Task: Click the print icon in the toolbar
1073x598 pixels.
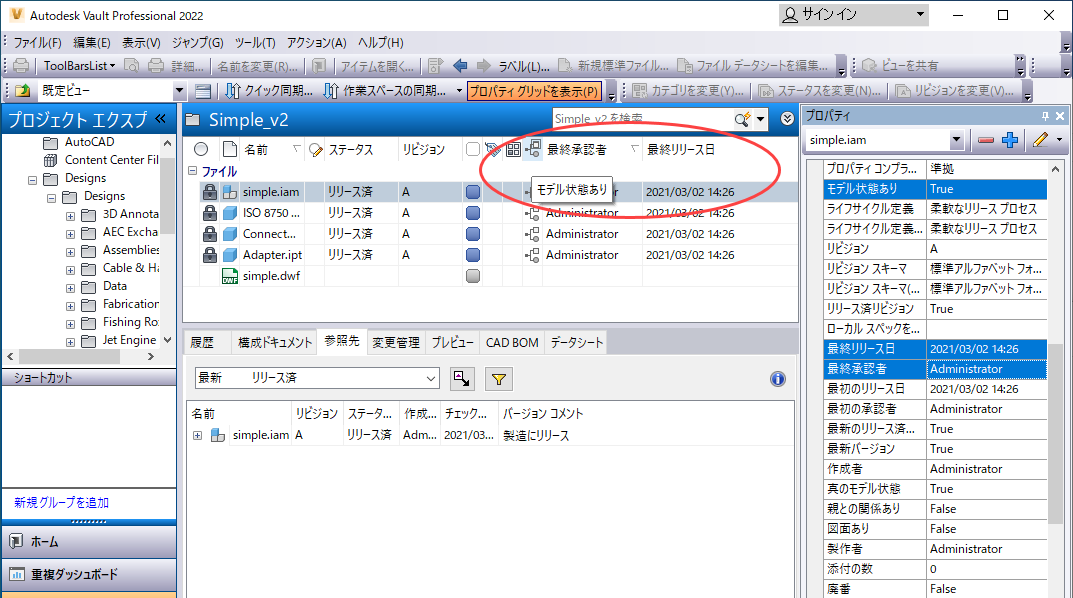Action: (x=21, y=66)
